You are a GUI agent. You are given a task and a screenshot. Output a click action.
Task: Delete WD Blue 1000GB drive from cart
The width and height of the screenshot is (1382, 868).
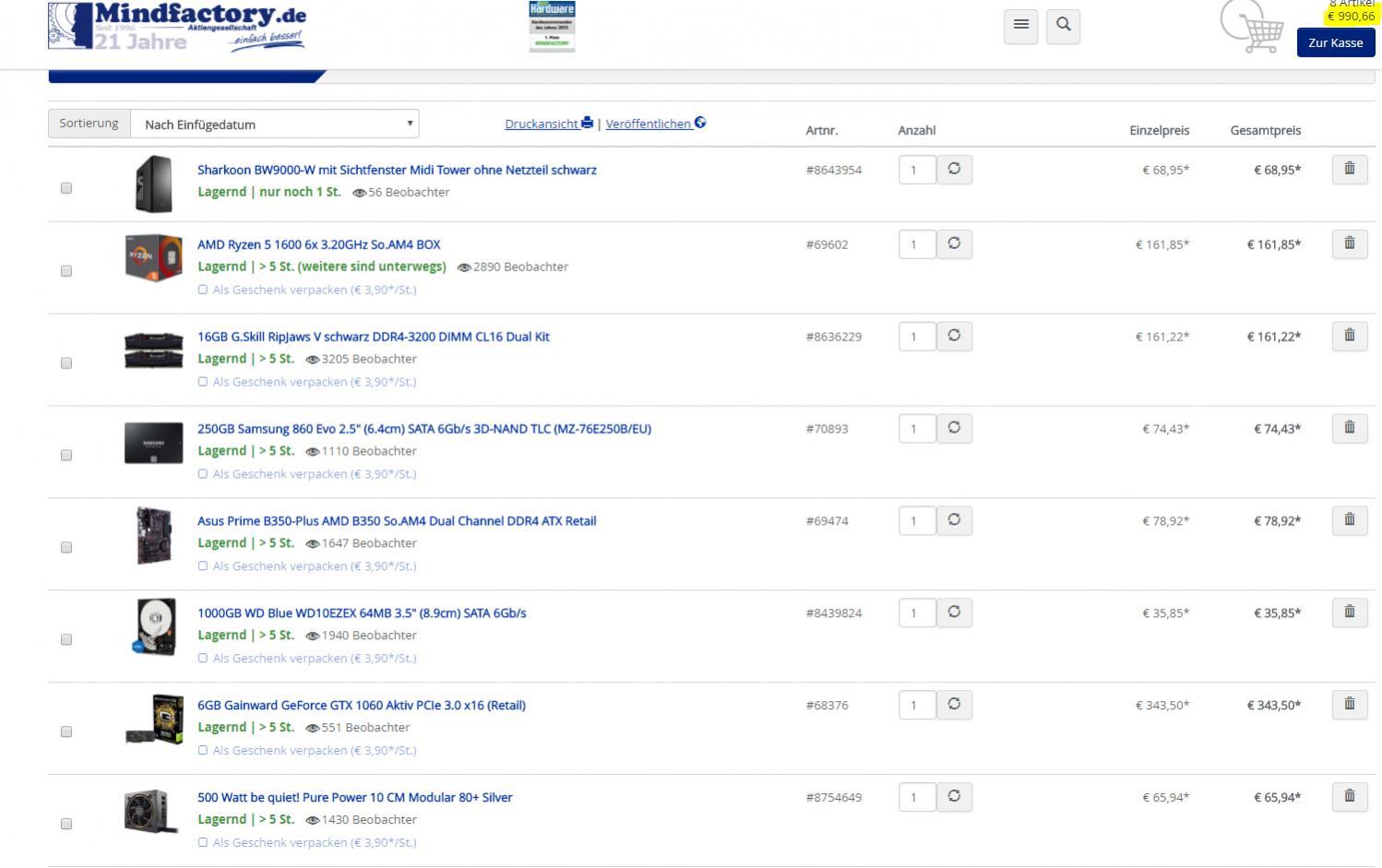(1349, 612)
